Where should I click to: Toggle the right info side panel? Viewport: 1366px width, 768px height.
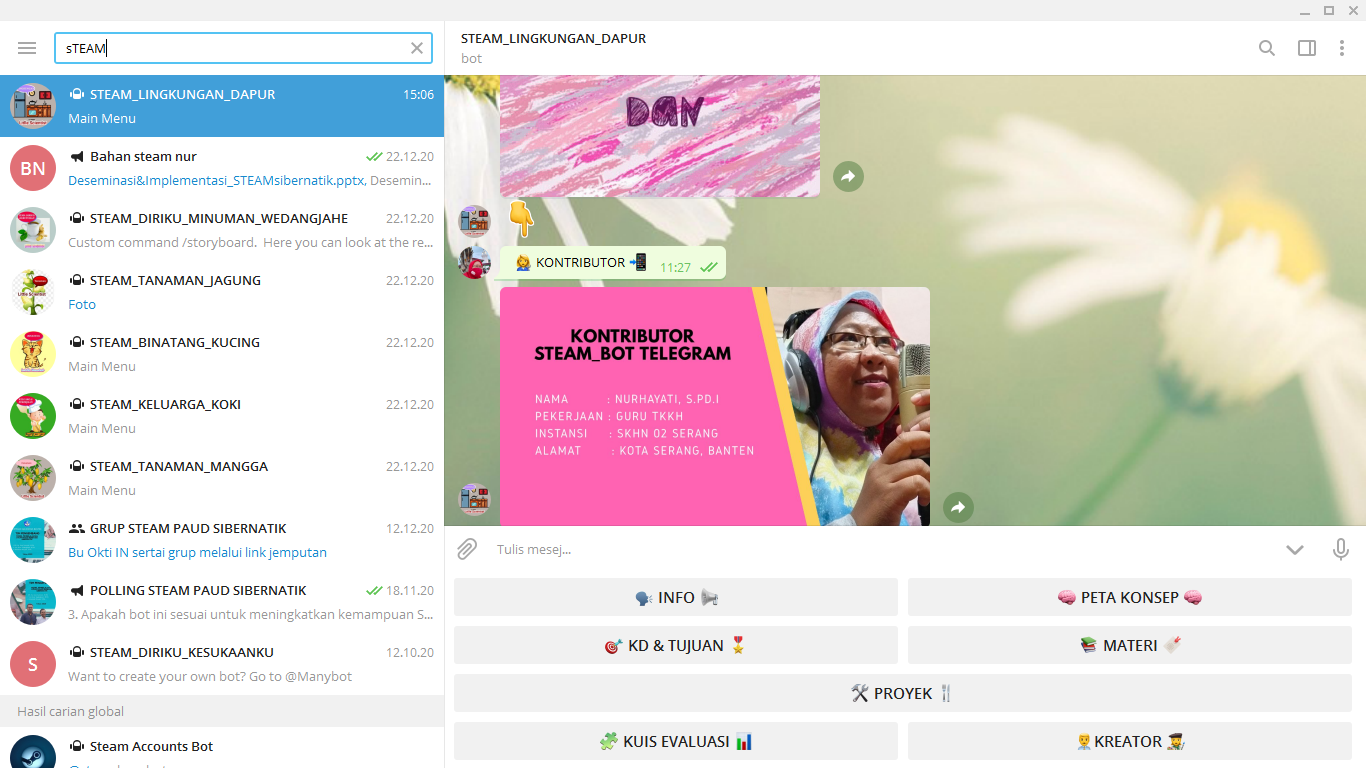point(1307,48)
